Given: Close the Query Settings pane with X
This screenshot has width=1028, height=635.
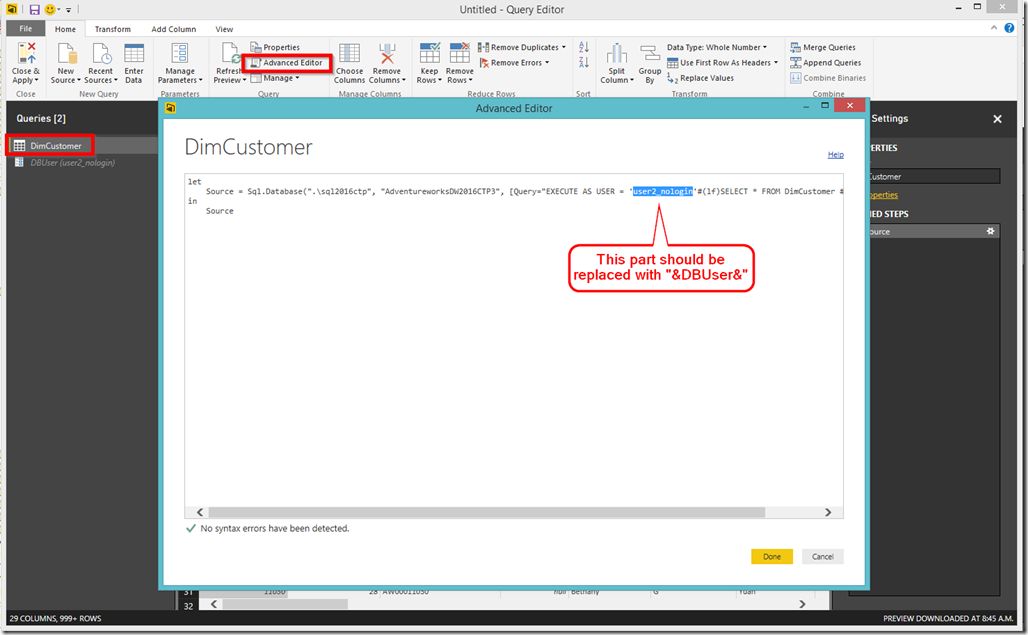Looking at the screenshot, I should (997, 119).
